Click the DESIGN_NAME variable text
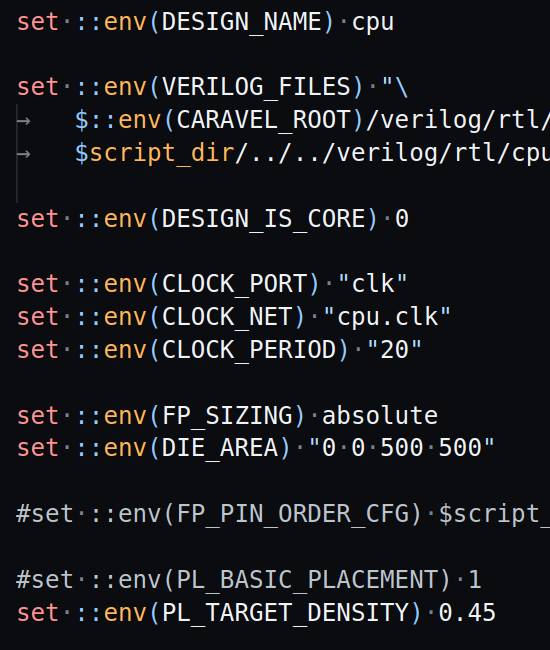550x650 pixels. point(241,22)
